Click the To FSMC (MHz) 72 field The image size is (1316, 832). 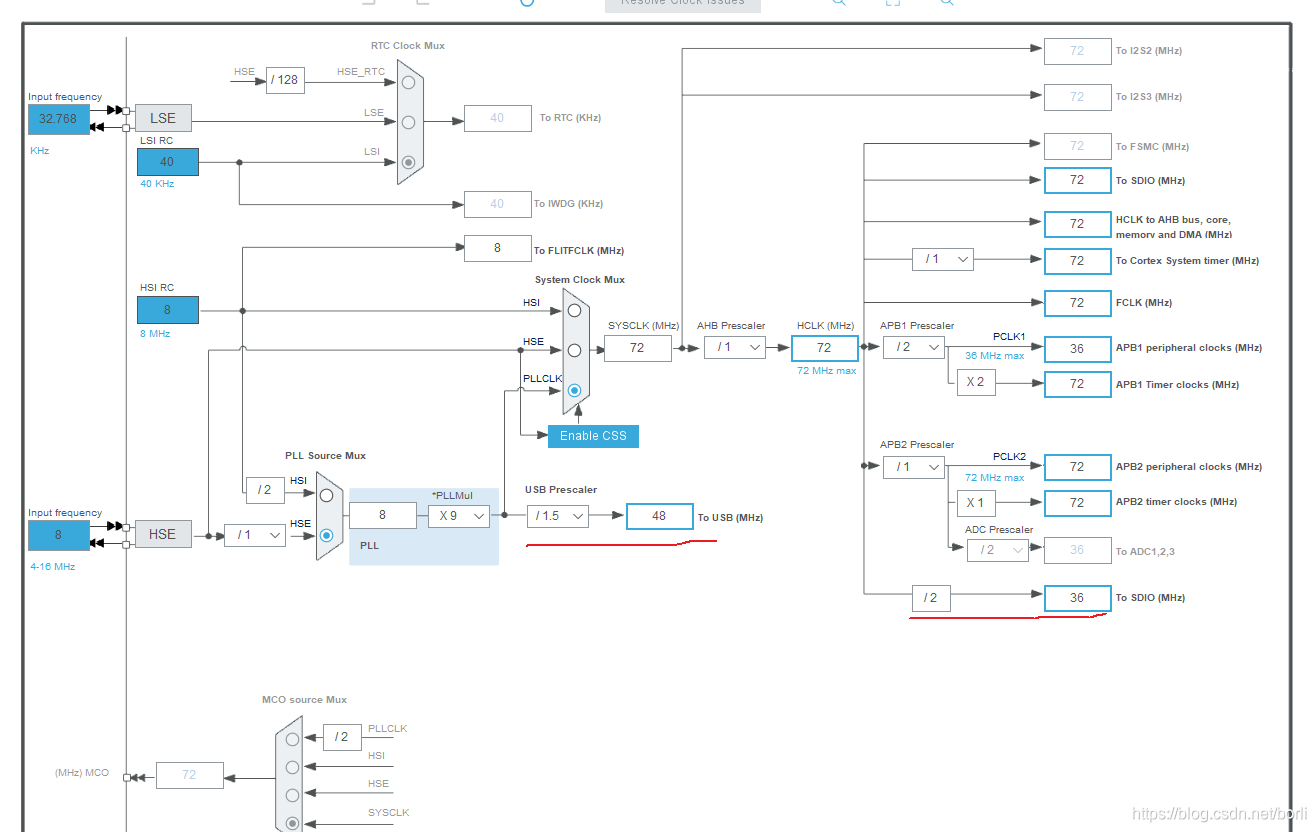(x=1078, y=146)
